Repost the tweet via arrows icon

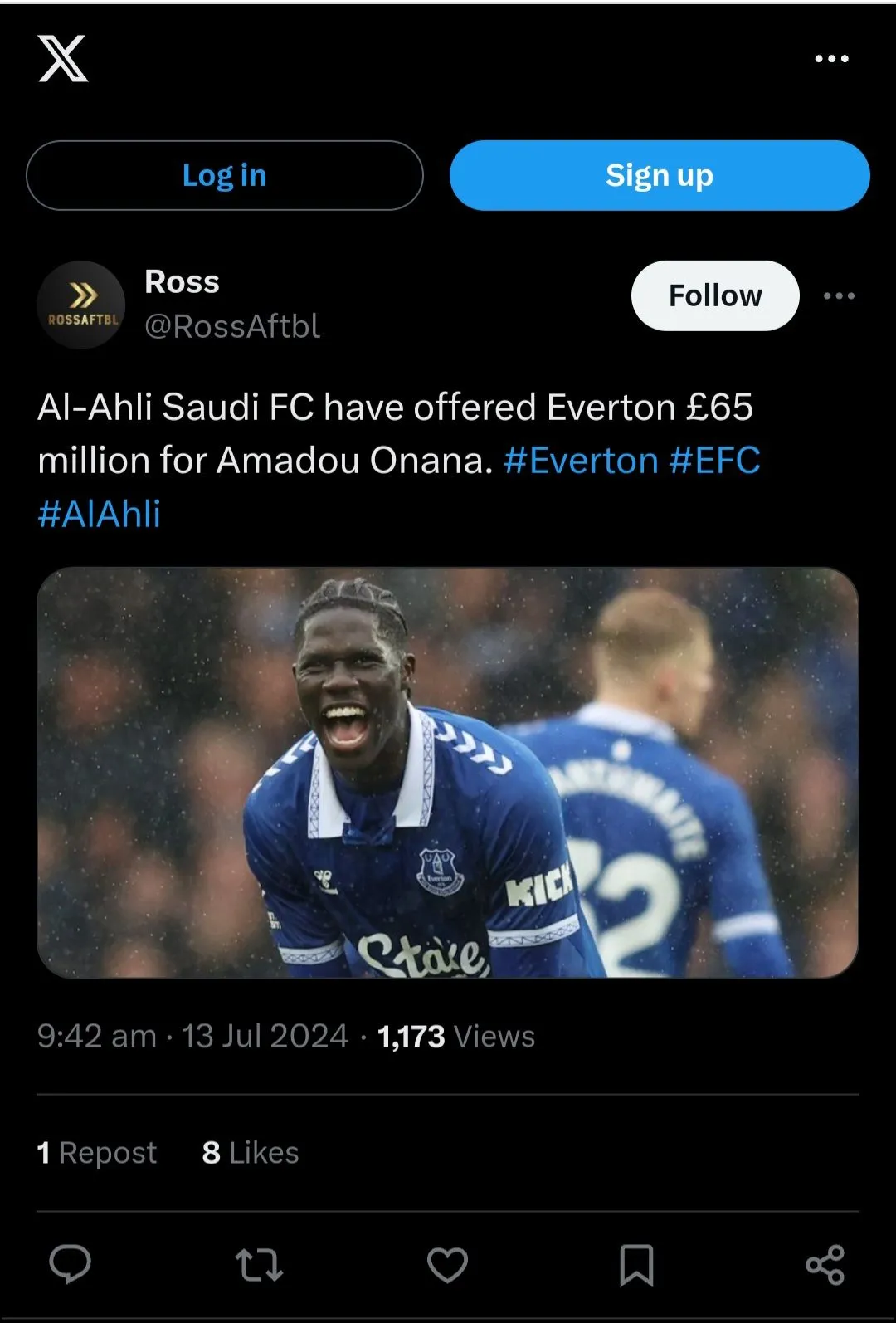pos(260,1265)
